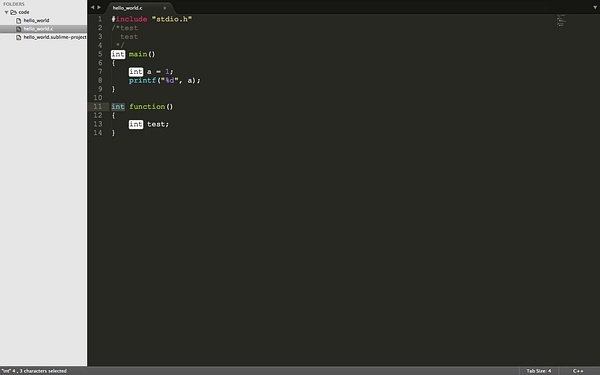Click line number 11 in the gutter
The height and width of the screenshot is (375, 600).
[98, 106]
